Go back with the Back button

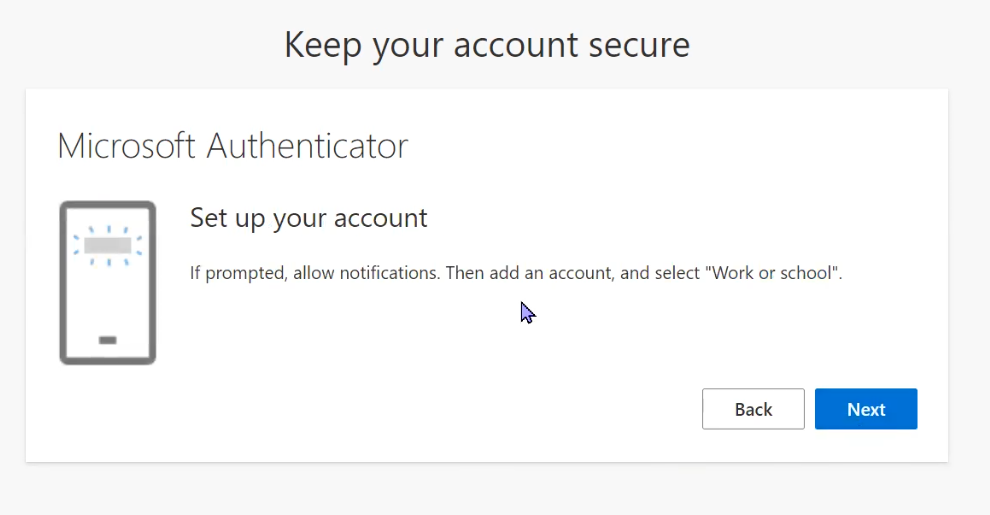pos(753,409)
